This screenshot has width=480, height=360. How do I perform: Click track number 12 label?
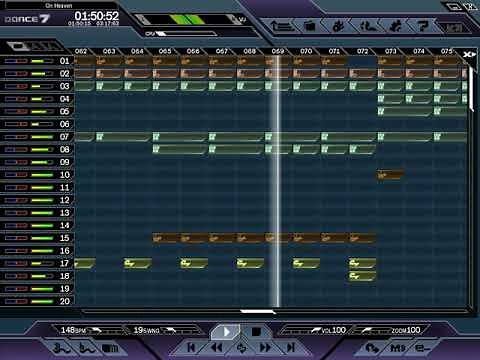(x=65, y=200)
